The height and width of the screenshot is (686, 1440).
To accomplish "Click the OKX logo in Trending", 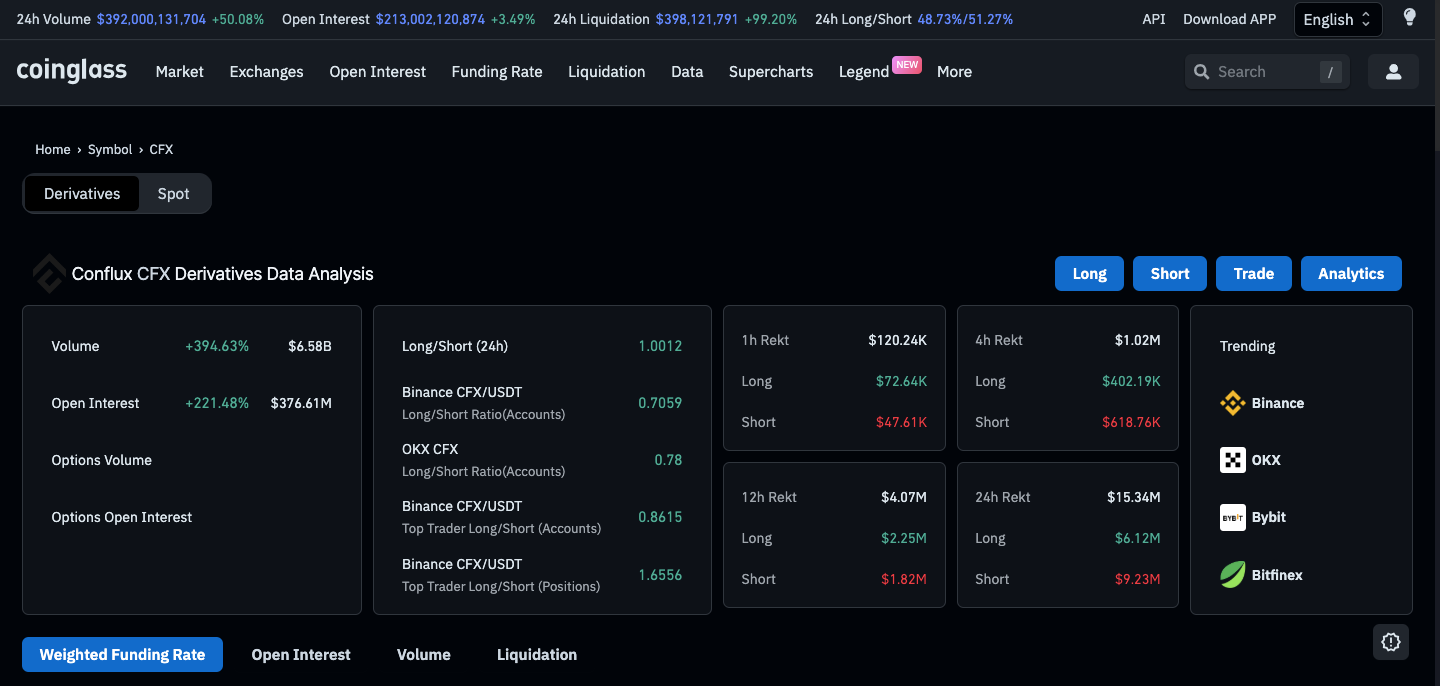I will pyautogui.click(x=1233, y=460).
